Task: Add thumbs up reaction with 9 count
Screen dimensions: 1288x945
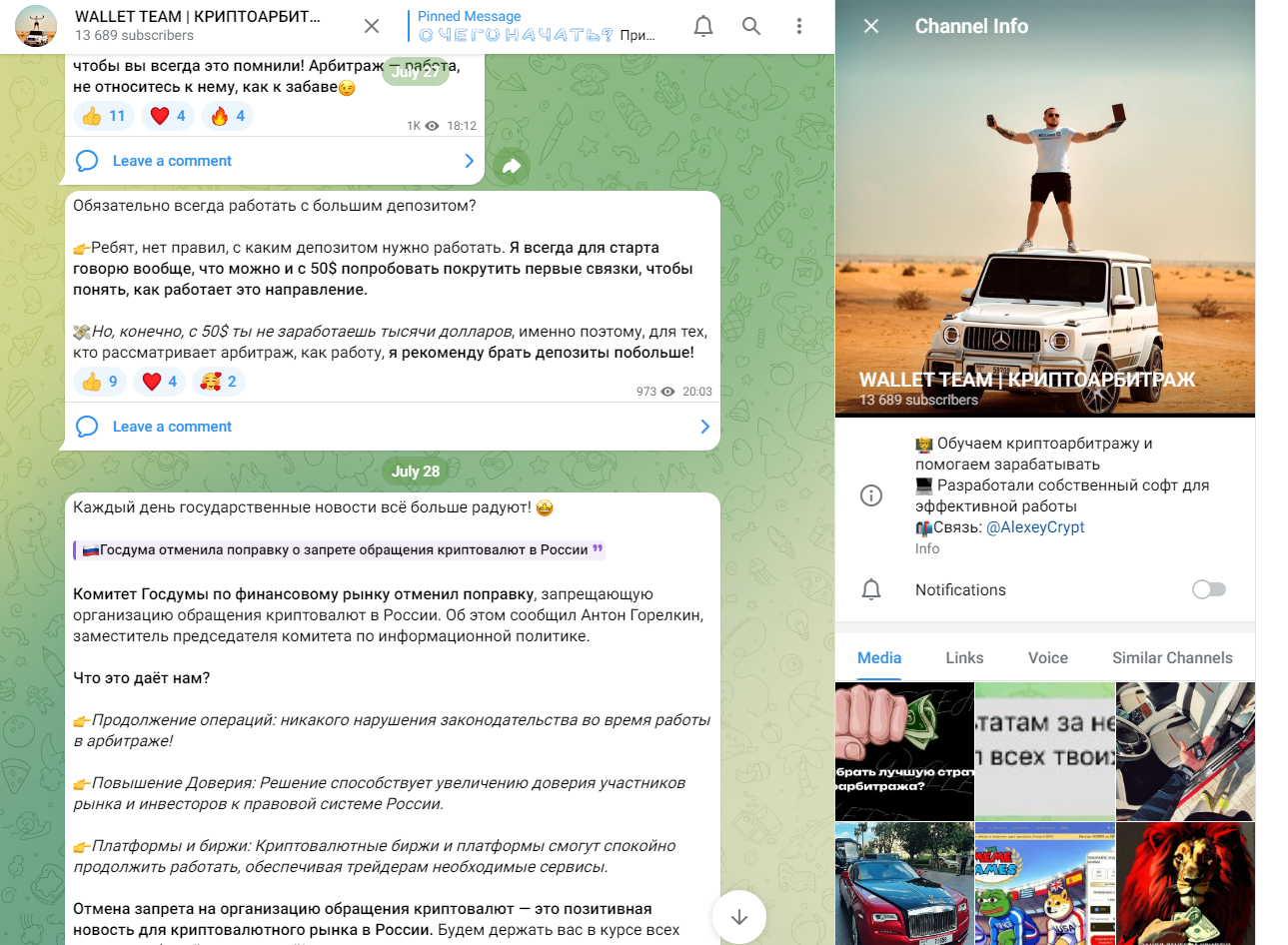Action: tap(100, 382)
